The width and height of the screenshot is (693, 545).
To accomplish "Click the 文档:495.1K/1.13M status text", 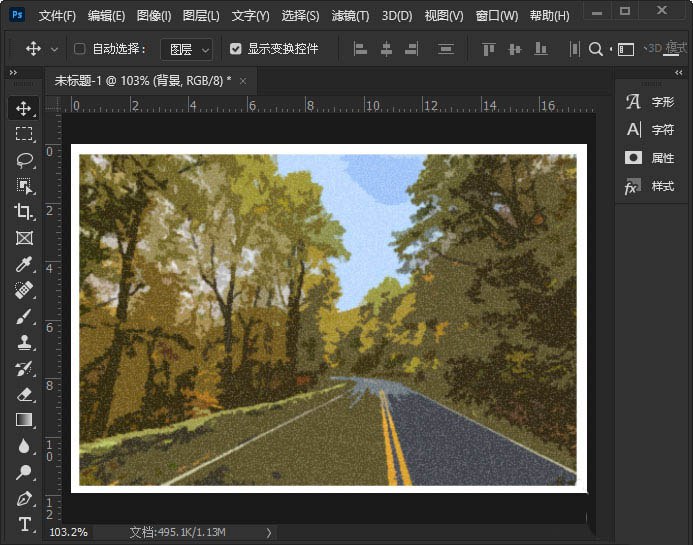I will pos(178,532).
